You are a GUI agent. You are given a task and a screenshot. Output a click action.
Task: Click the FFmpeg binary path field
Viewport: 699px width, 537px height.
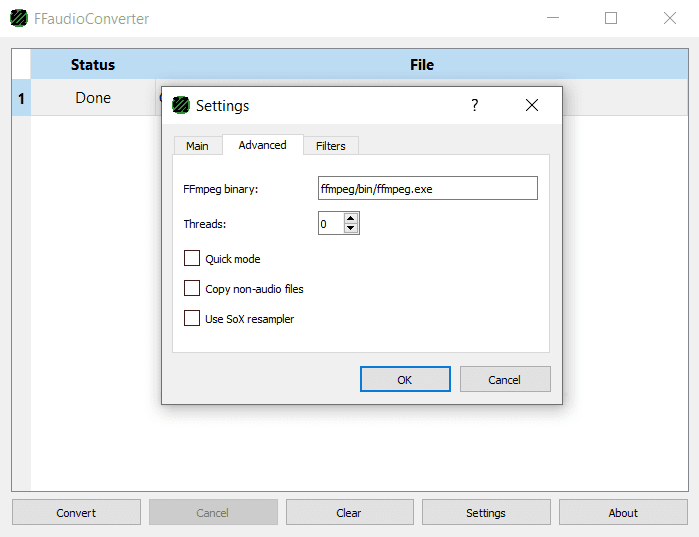pos(427,188)
